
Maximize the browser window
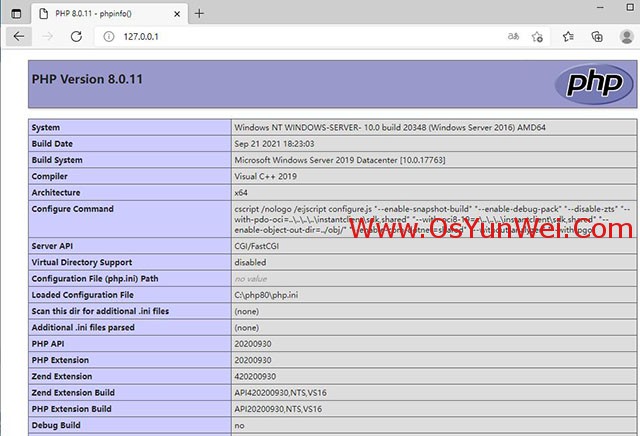(630, 7)
